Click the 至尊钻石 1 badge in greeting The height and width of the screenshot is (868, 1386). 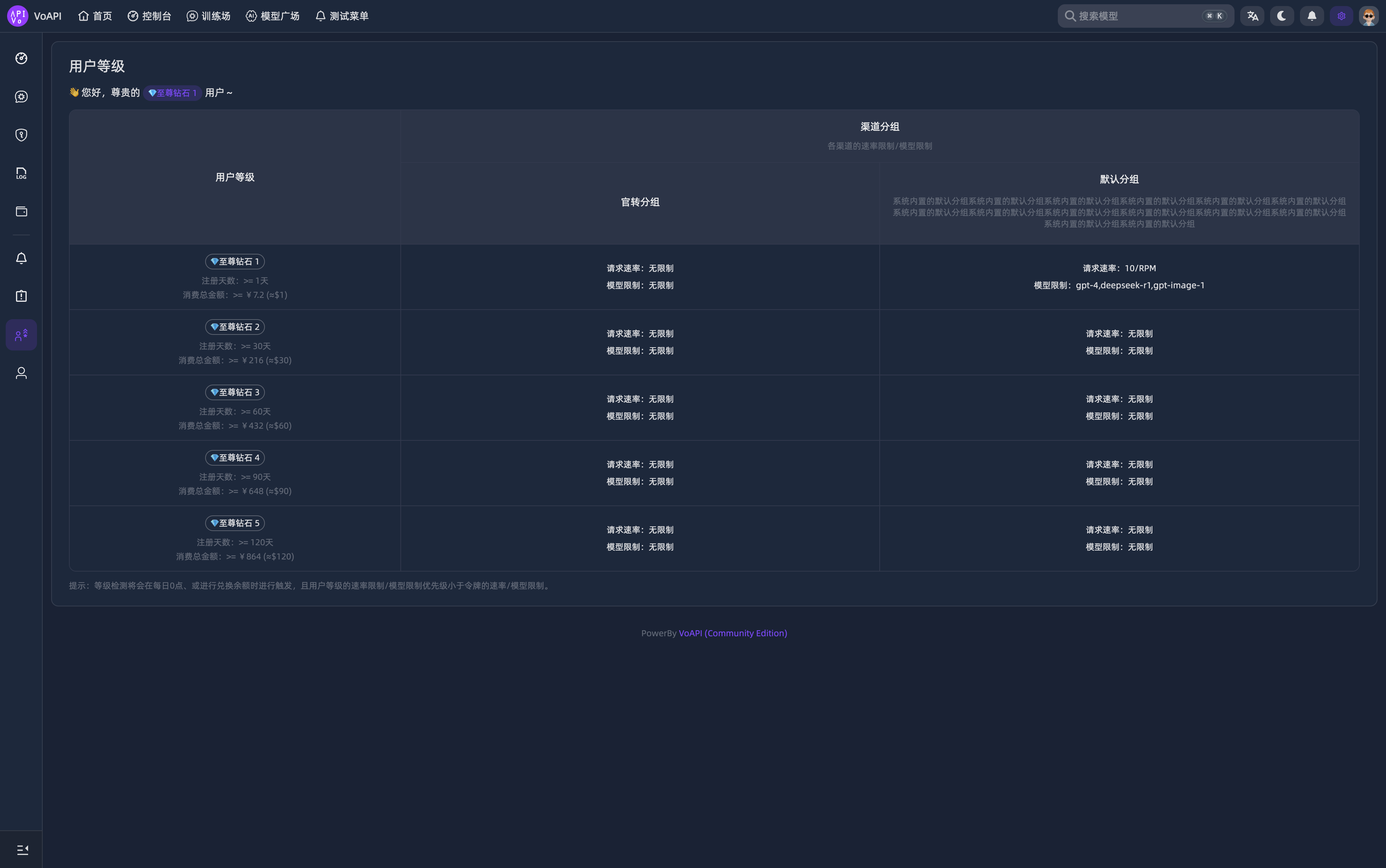[x=172, y=92]
